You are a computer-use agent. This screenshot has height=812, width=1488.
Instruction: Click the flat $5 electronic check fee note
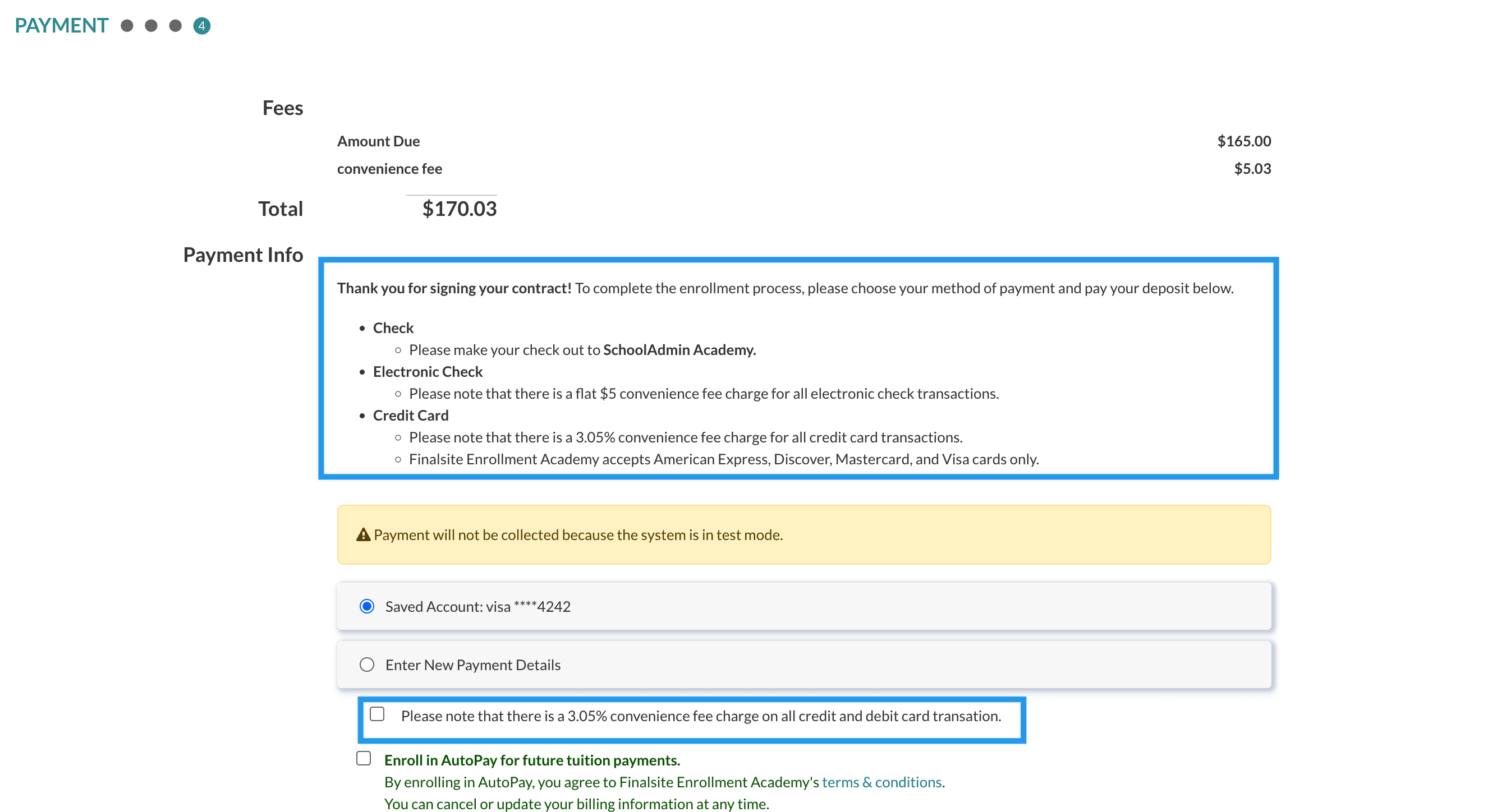(704, 394)
